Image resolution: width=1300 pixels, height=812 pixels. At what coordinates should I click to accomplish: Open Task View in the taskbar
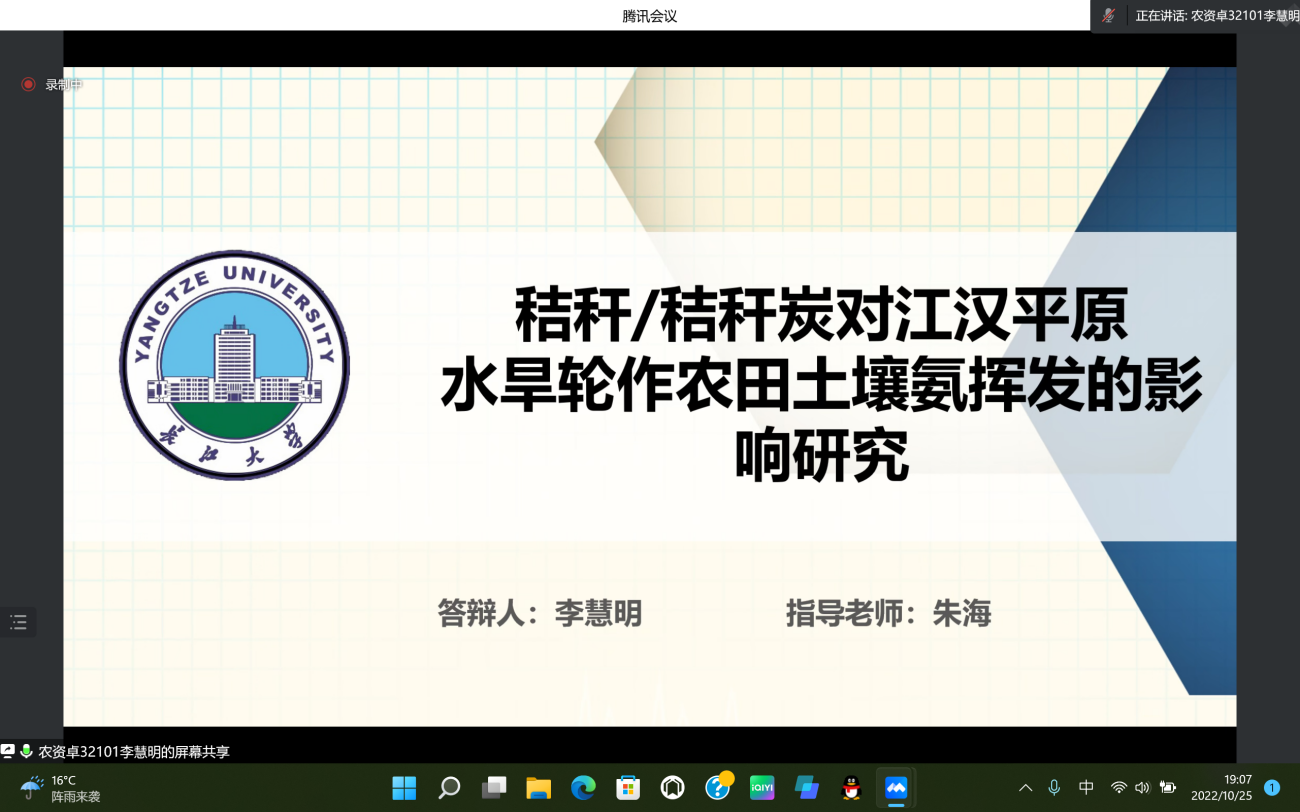pyautogui.click(x=494, y=788)
